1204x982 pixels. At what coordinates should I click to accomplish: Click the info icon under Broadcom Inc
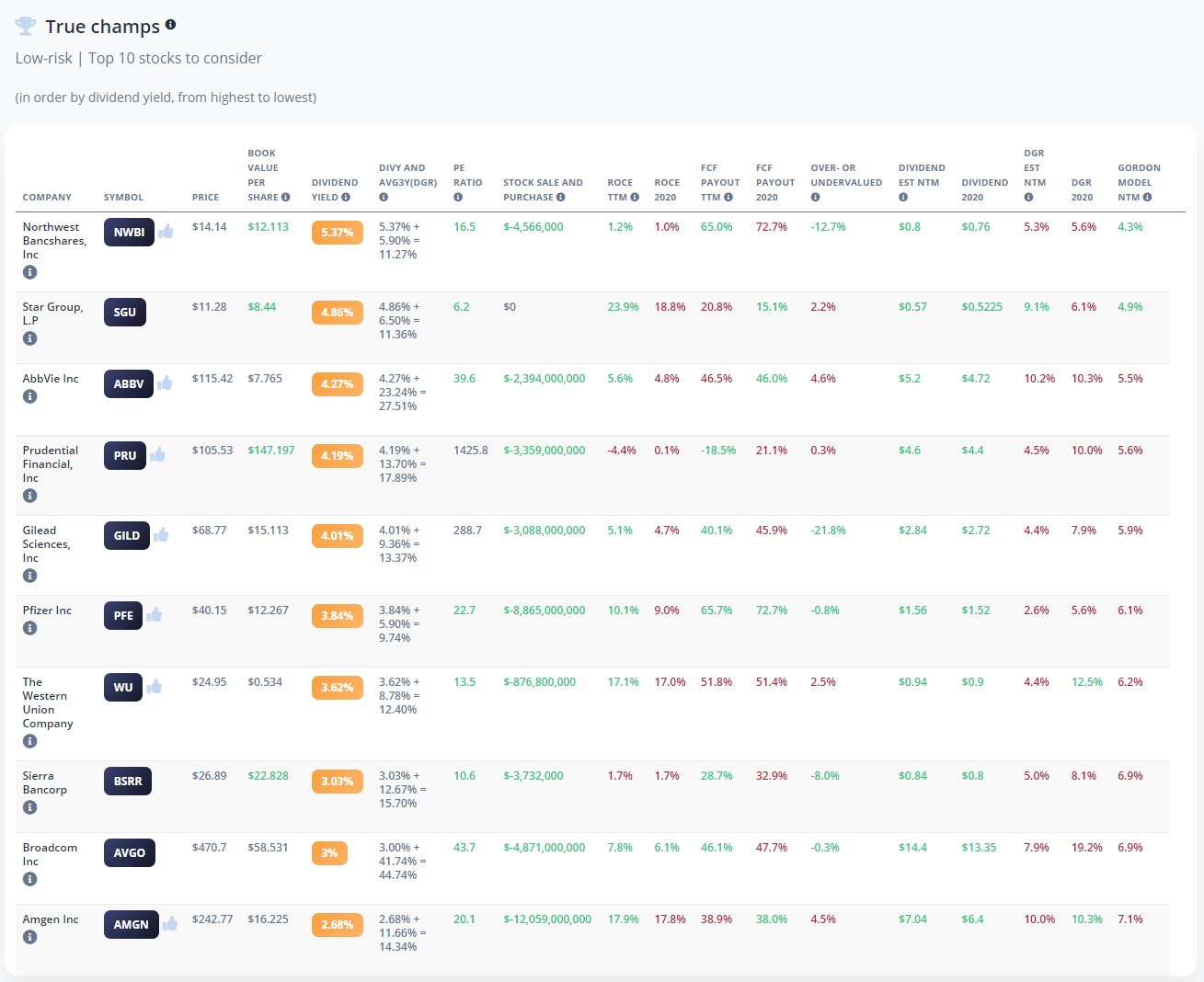tap(30, 879)
